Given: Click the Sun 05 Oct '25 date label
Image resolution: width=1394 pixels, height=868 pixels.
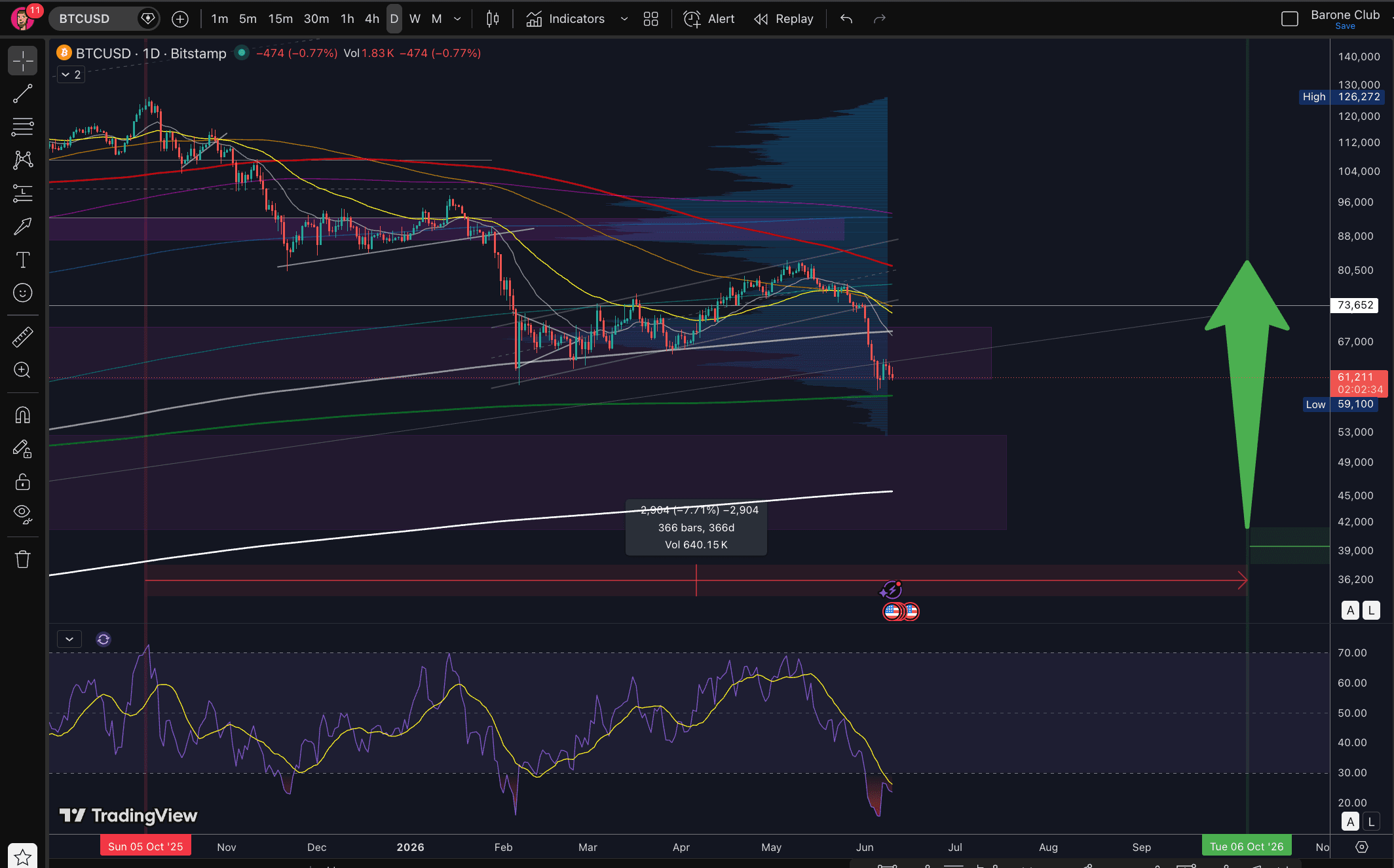Looking at the screenshot, I should click(x=145, y=846).
